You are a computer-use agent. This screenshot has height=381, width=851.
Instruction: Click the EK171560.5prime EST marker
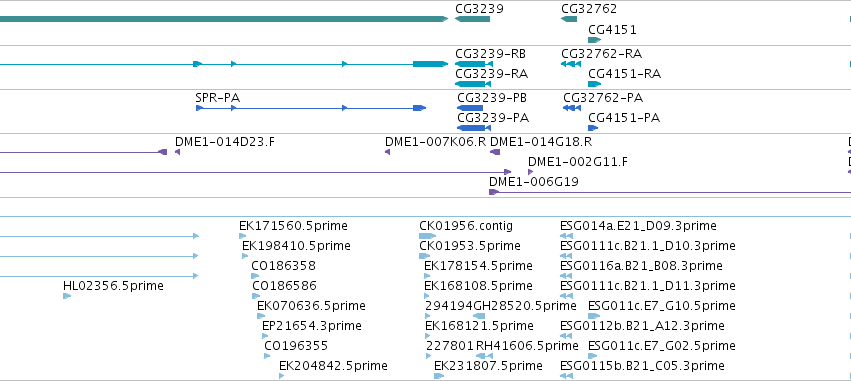point(243,236)
